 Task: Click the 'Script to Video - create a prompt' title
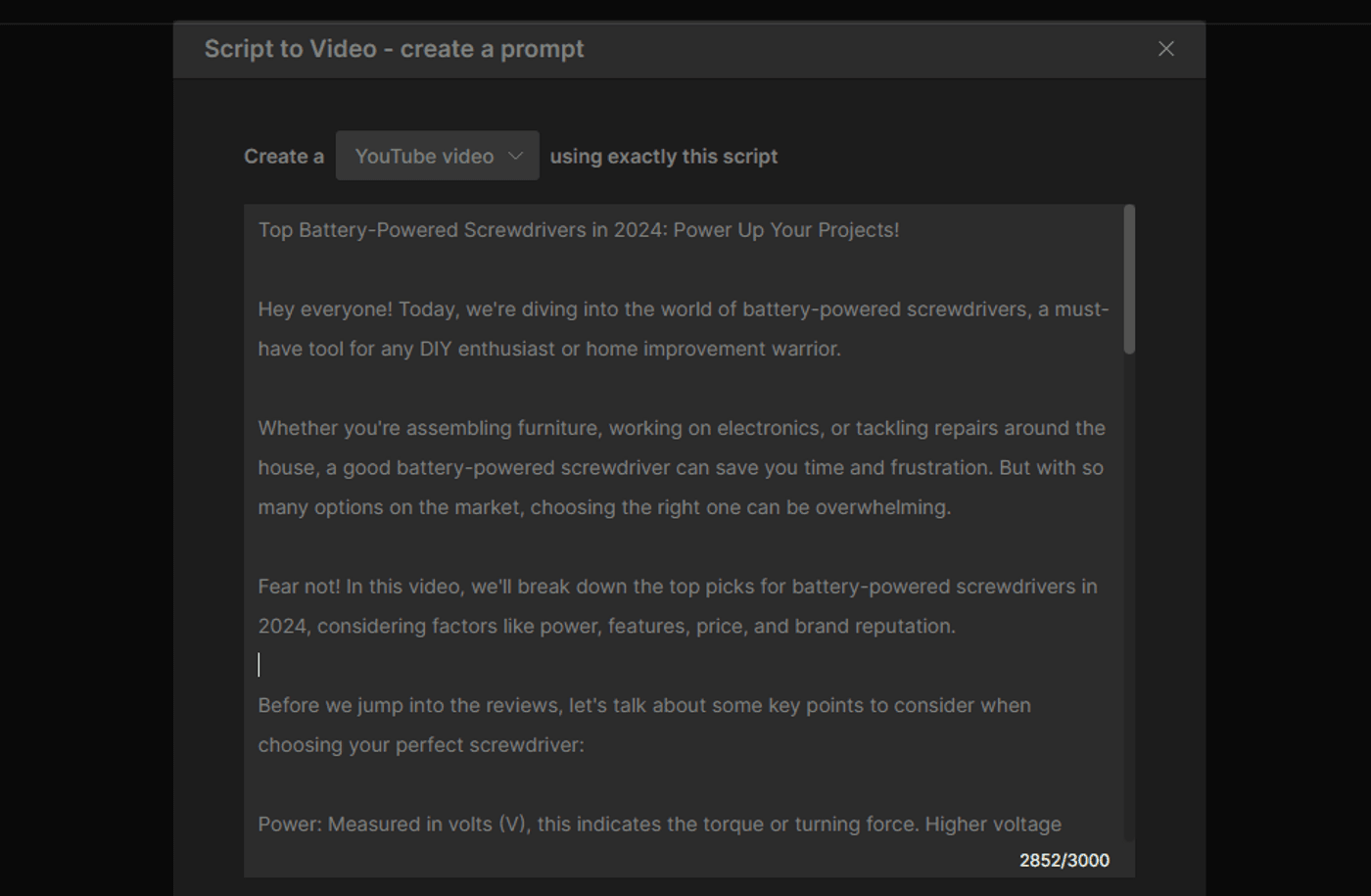coord(394,49)
